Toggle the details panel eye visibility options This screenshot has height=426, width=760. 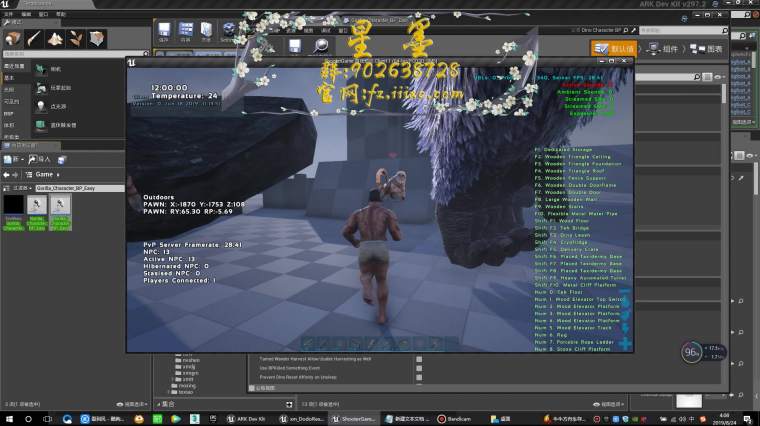(719, 77)
